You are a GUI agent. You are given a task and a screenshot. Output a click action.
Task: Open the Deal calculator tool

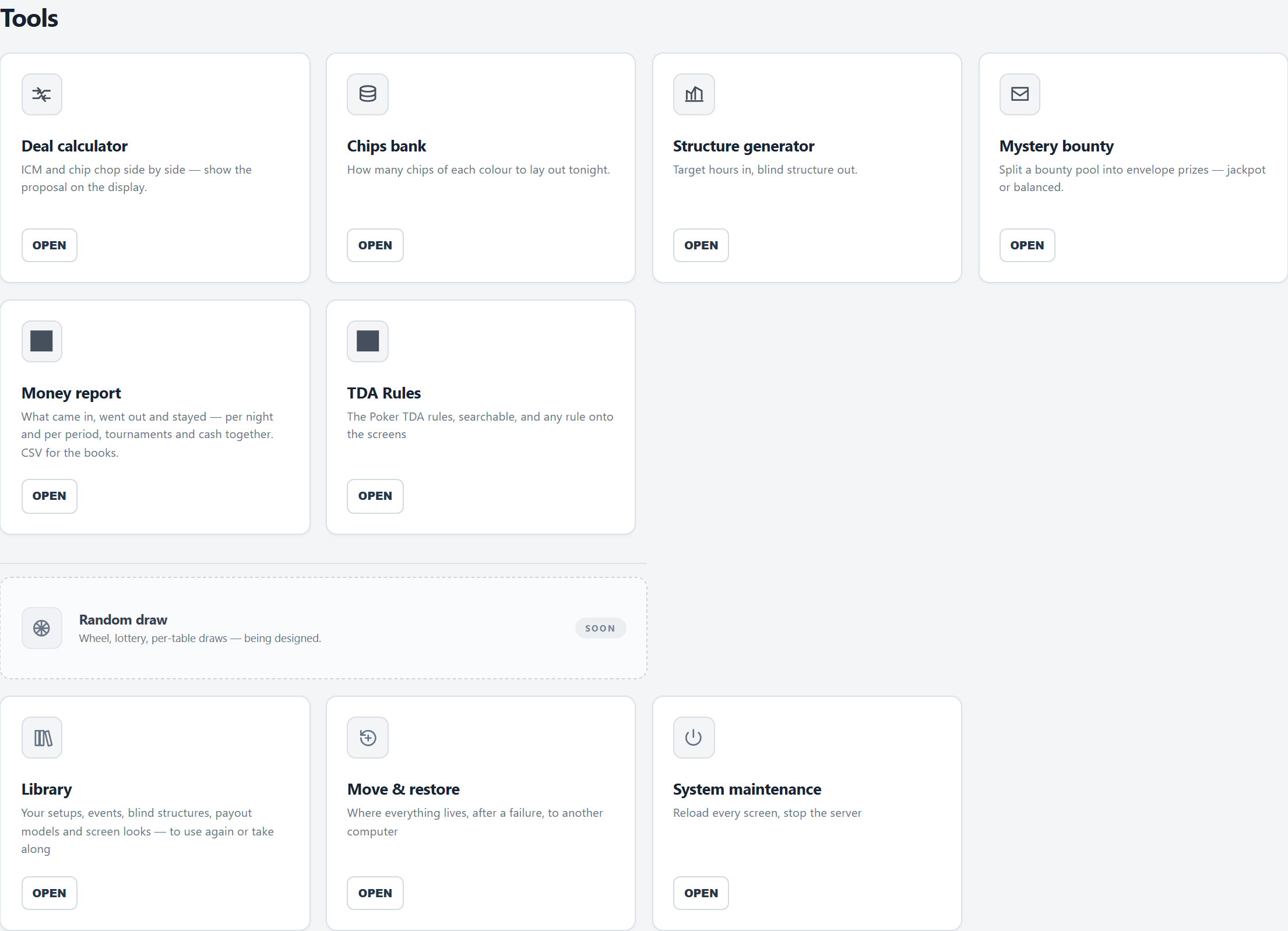pyautogui.click(x=50, y=245)
